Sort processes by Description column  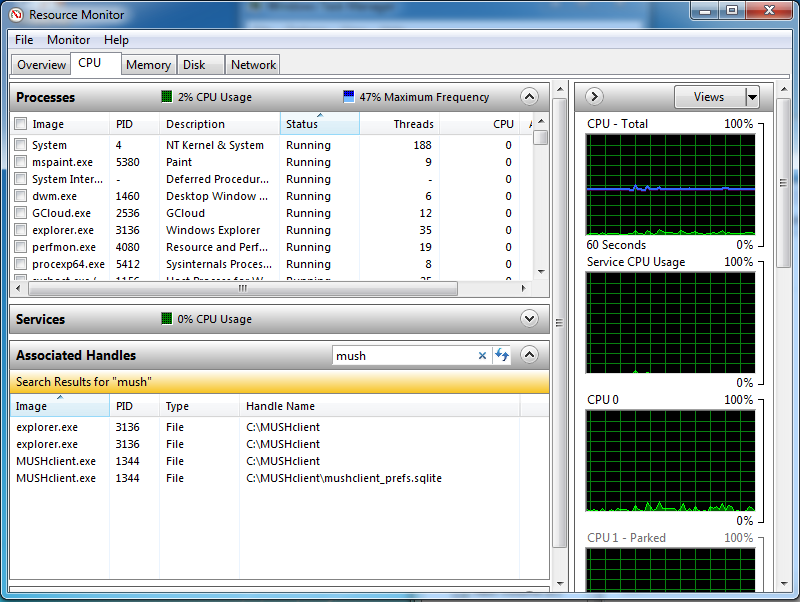pos(219,123)
